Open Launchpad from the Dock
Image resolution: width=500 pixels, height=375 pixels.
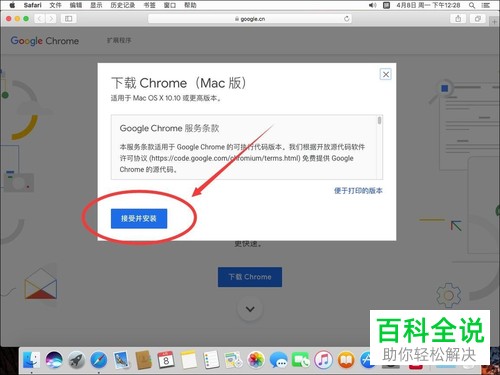(x=76, y=360)
